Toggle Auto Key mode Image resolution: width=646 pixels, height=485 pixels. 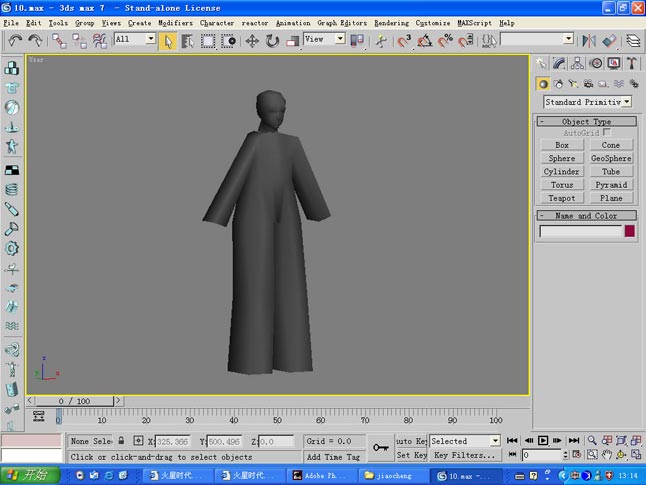point(411,441)
